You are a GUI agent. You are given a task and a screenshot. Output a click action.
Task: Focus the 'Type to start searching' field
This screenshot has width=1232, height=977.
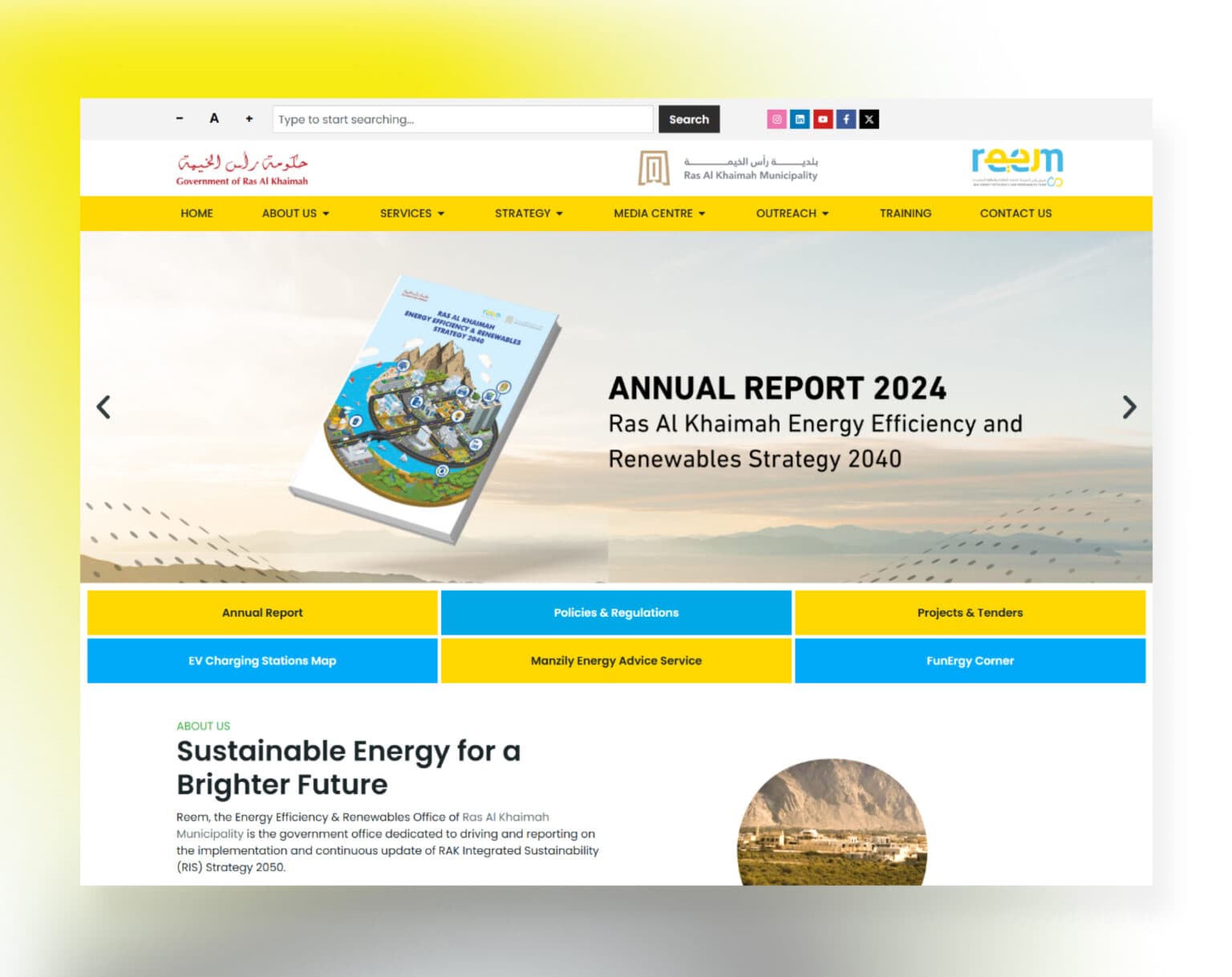point(463,120)
